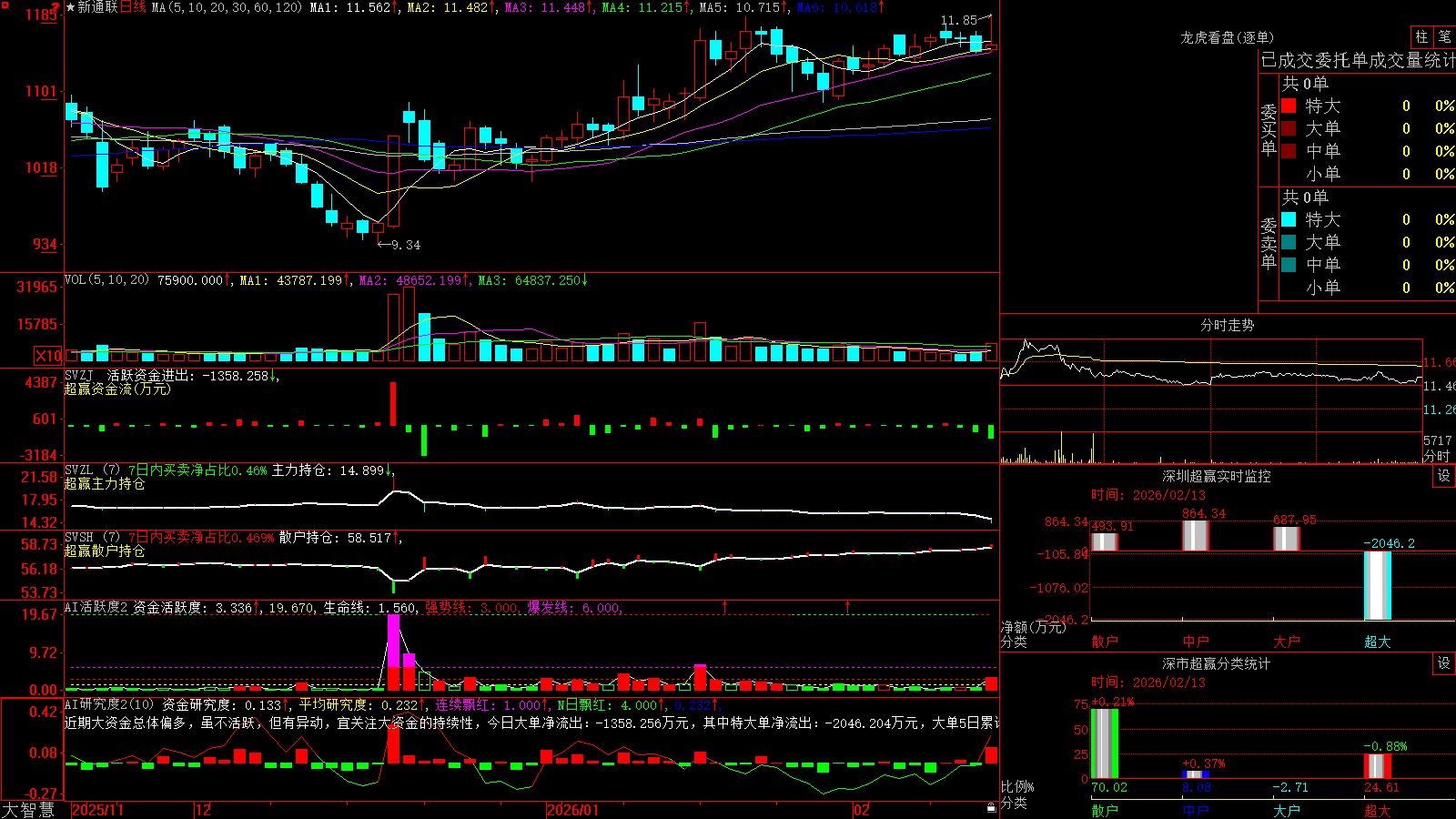Click the cyan 特大 sell-order color swatch
The image size is (1456, 819).
[1289, 219]
